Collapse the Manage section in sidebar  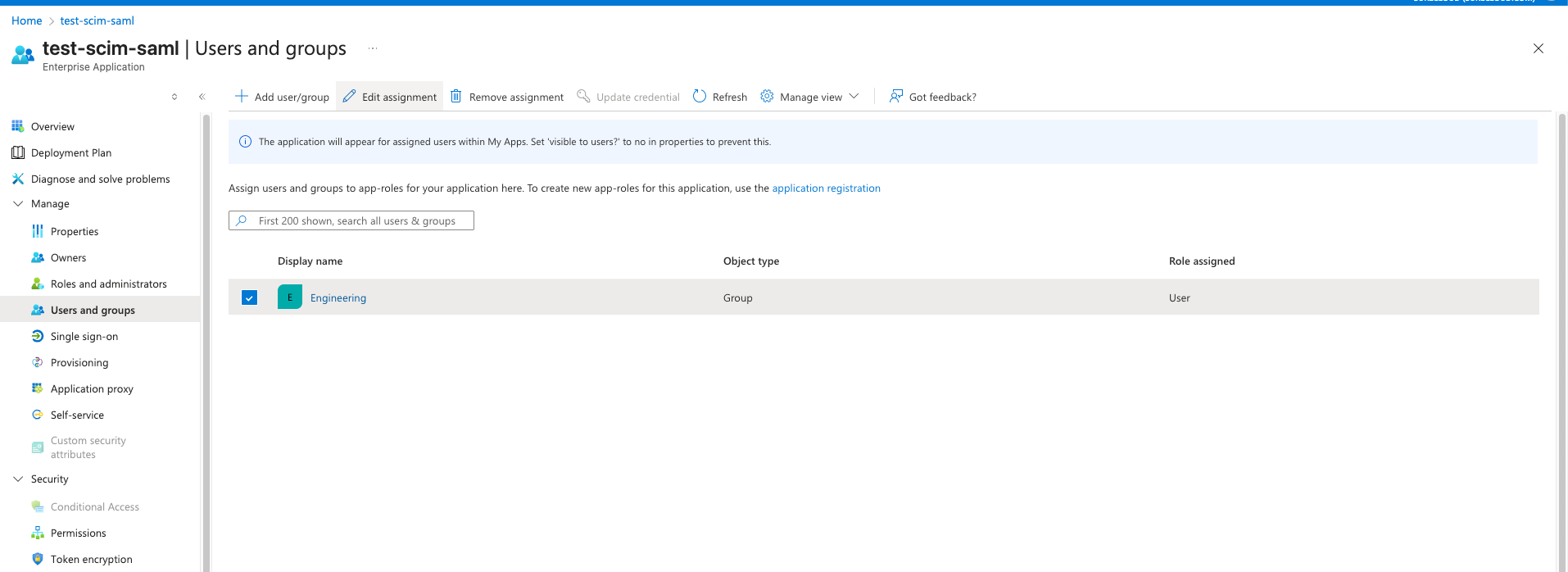[x=18, y=204]
